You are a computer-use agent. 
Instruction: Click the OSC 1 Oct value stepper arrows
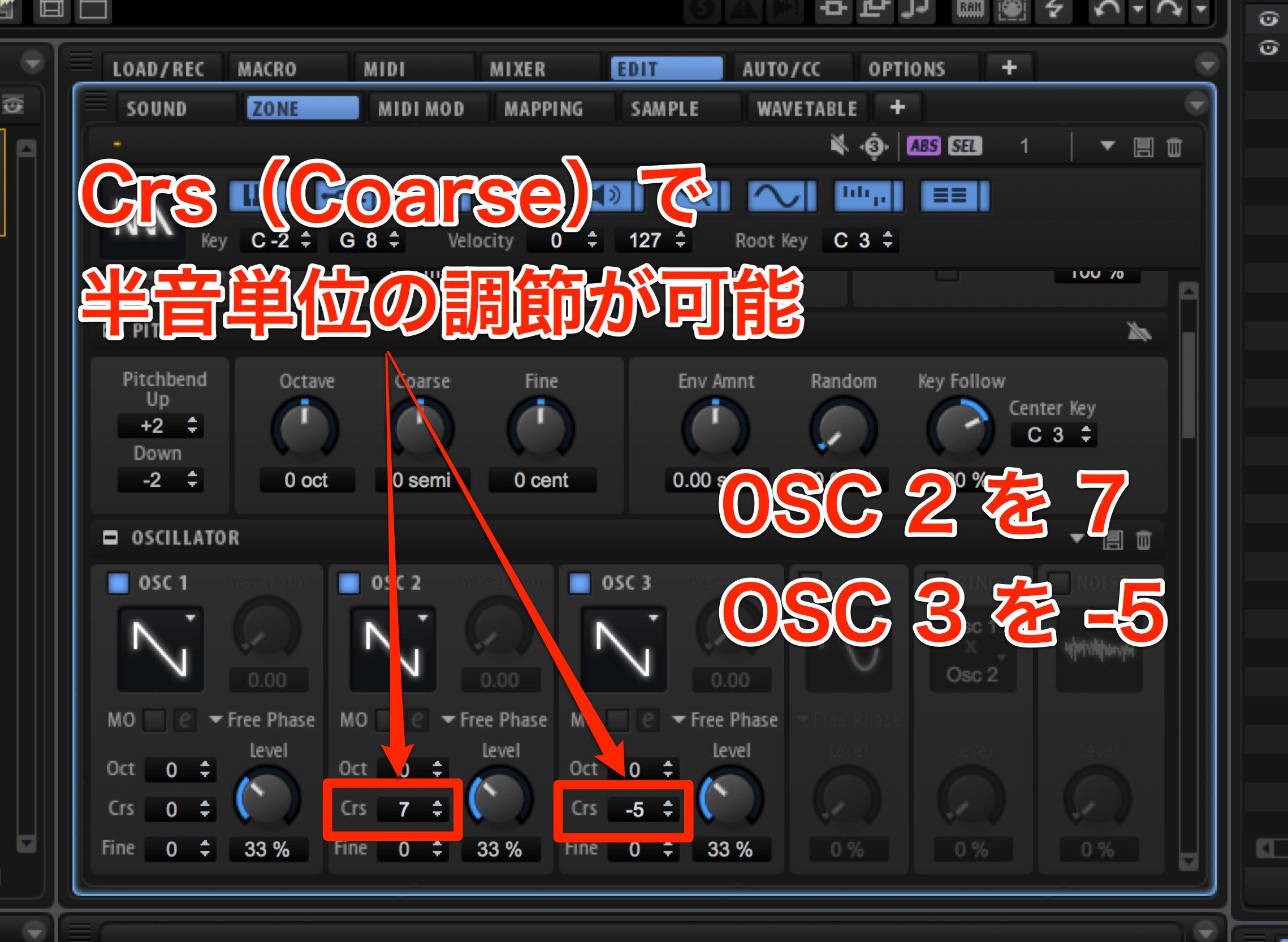tap(205, 769)
